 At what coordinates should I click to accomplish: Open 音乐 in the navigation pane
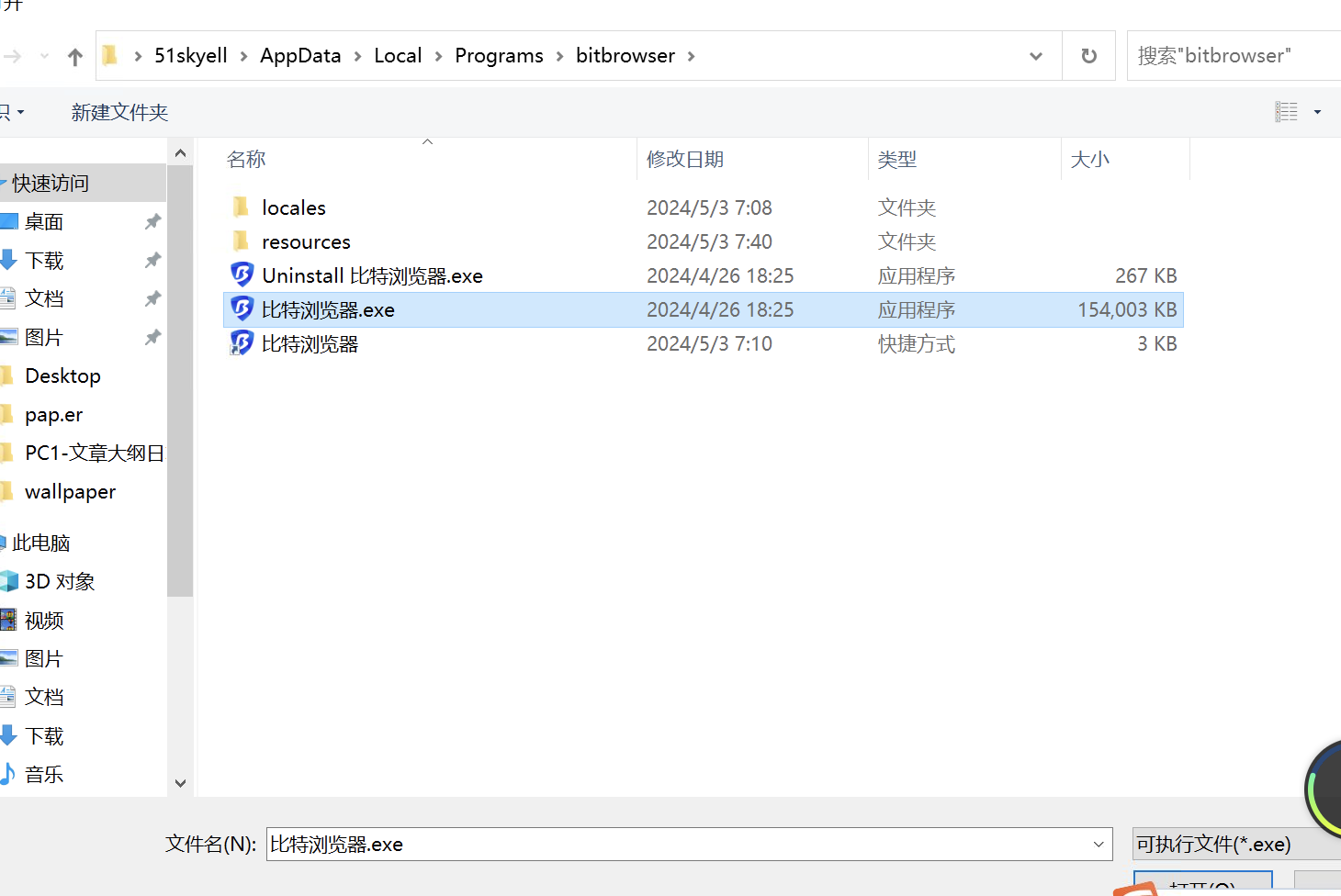coord(44,775)
